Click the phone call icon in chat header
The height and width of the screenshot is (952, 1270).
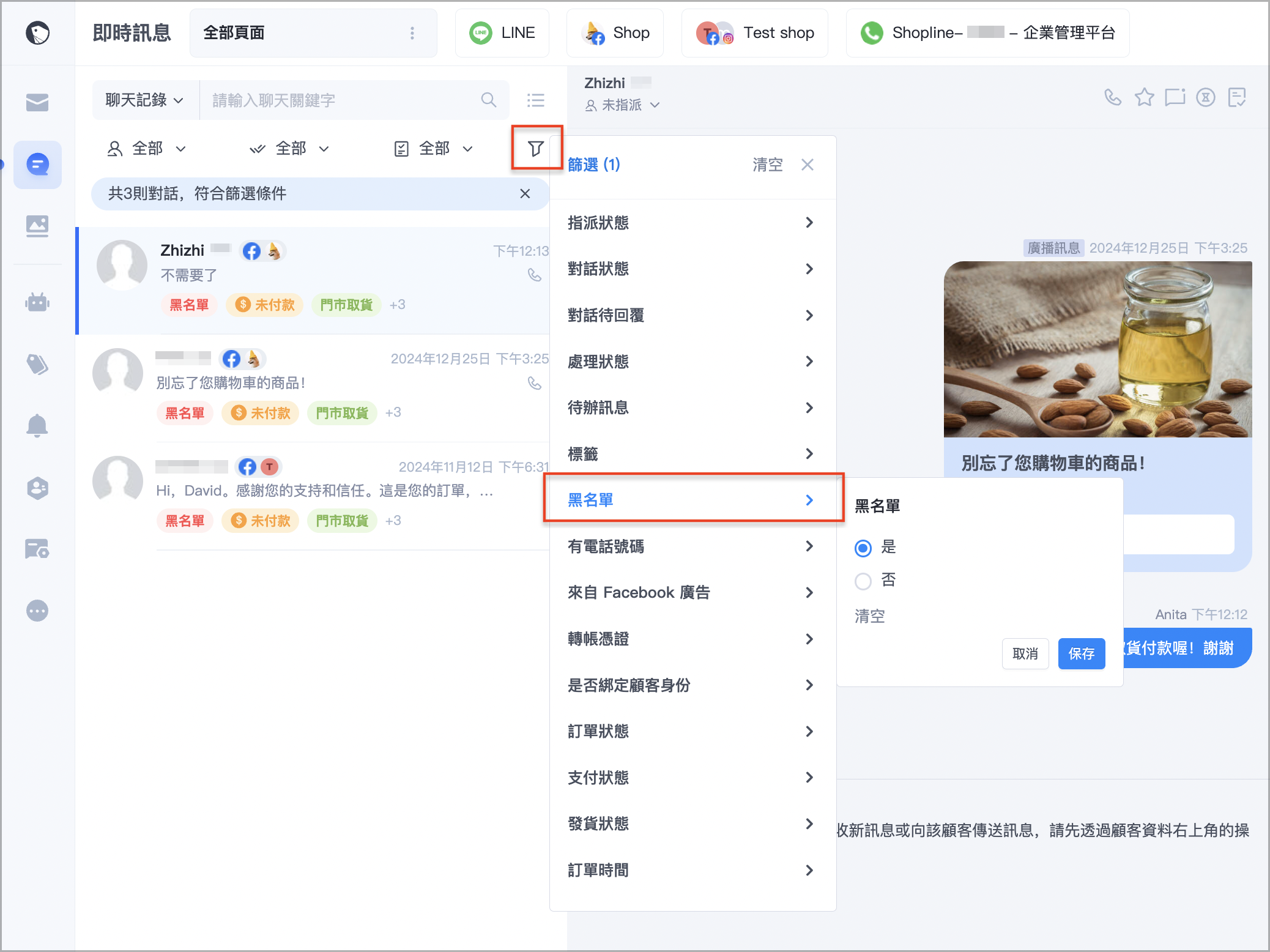point(1113,97)
